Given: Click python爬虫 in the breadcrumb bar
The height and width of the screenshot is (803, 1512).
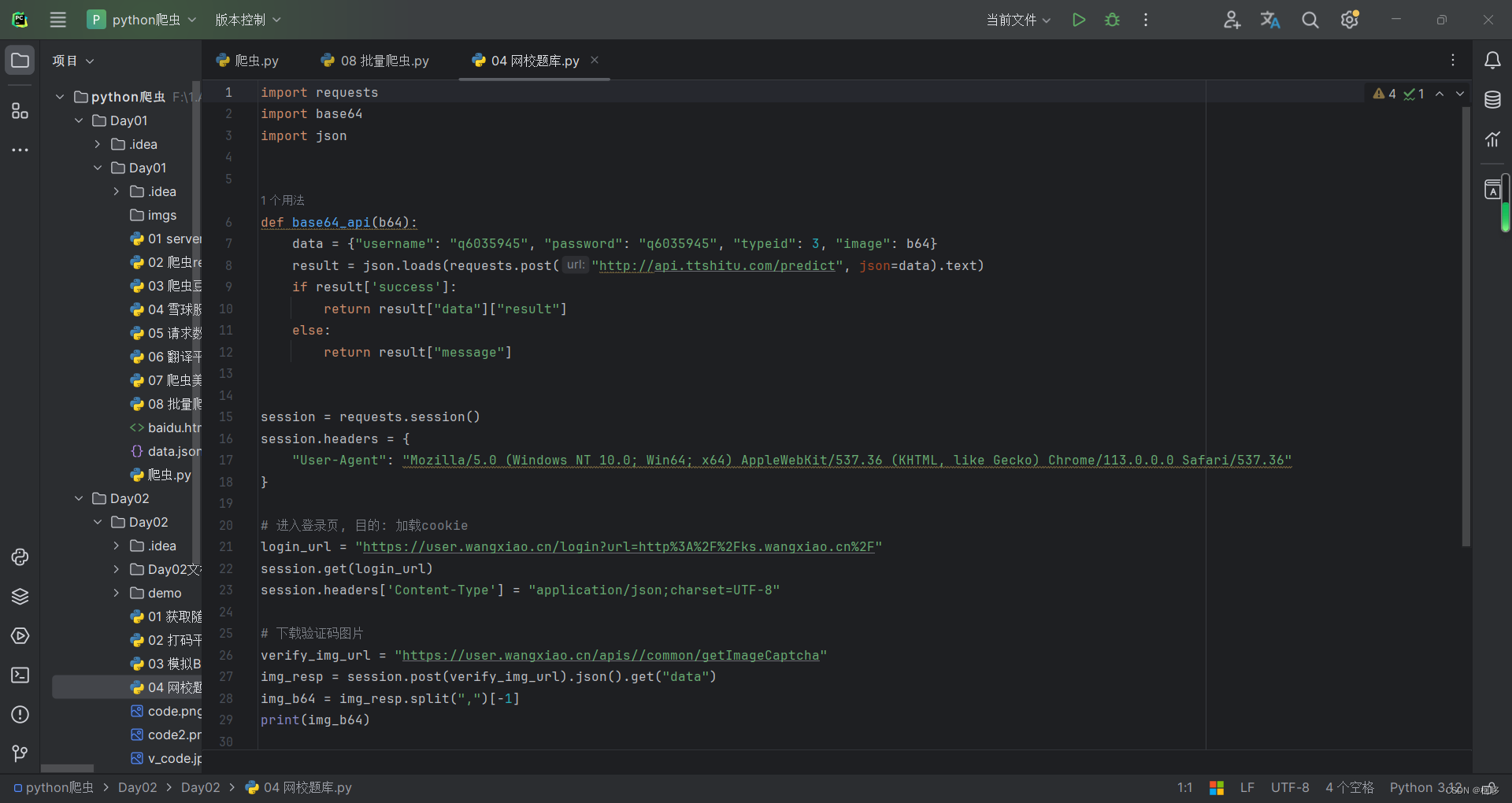Looking at the screenshot, I should [x=54, y=787].
